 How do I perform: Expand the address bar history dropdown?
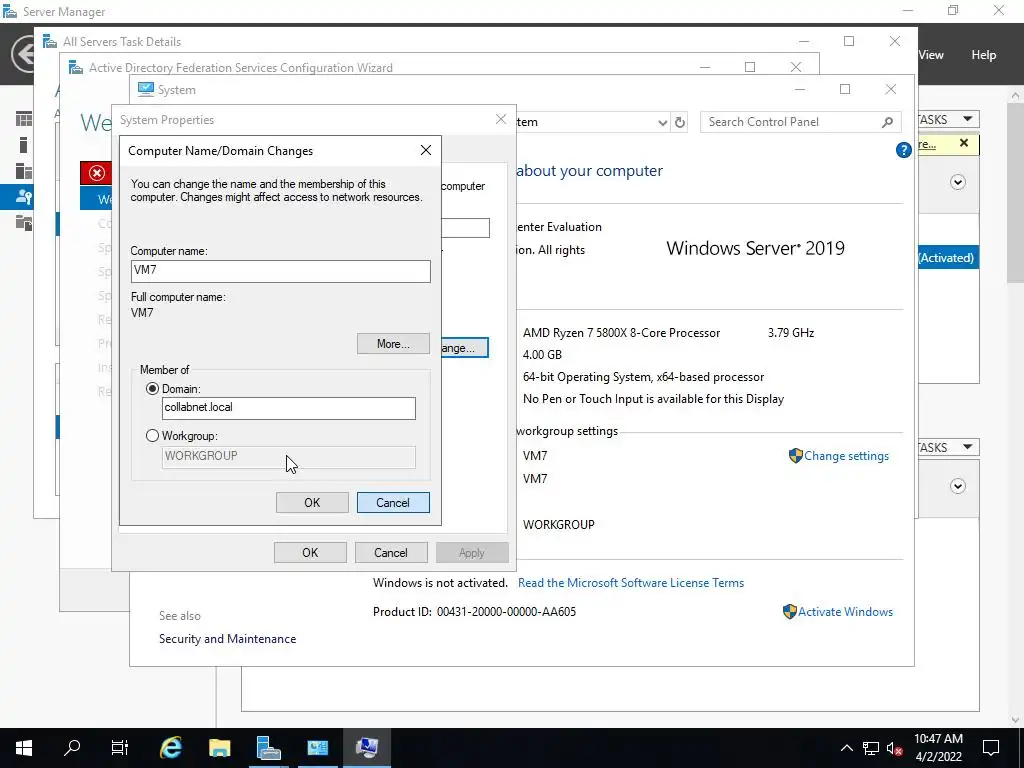coord(662,123)
